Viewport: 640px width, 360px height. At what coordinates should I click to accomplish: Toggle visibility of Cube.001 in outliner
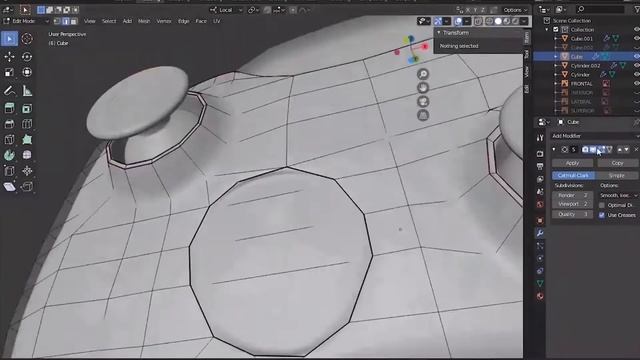click(x=636, y=38)
